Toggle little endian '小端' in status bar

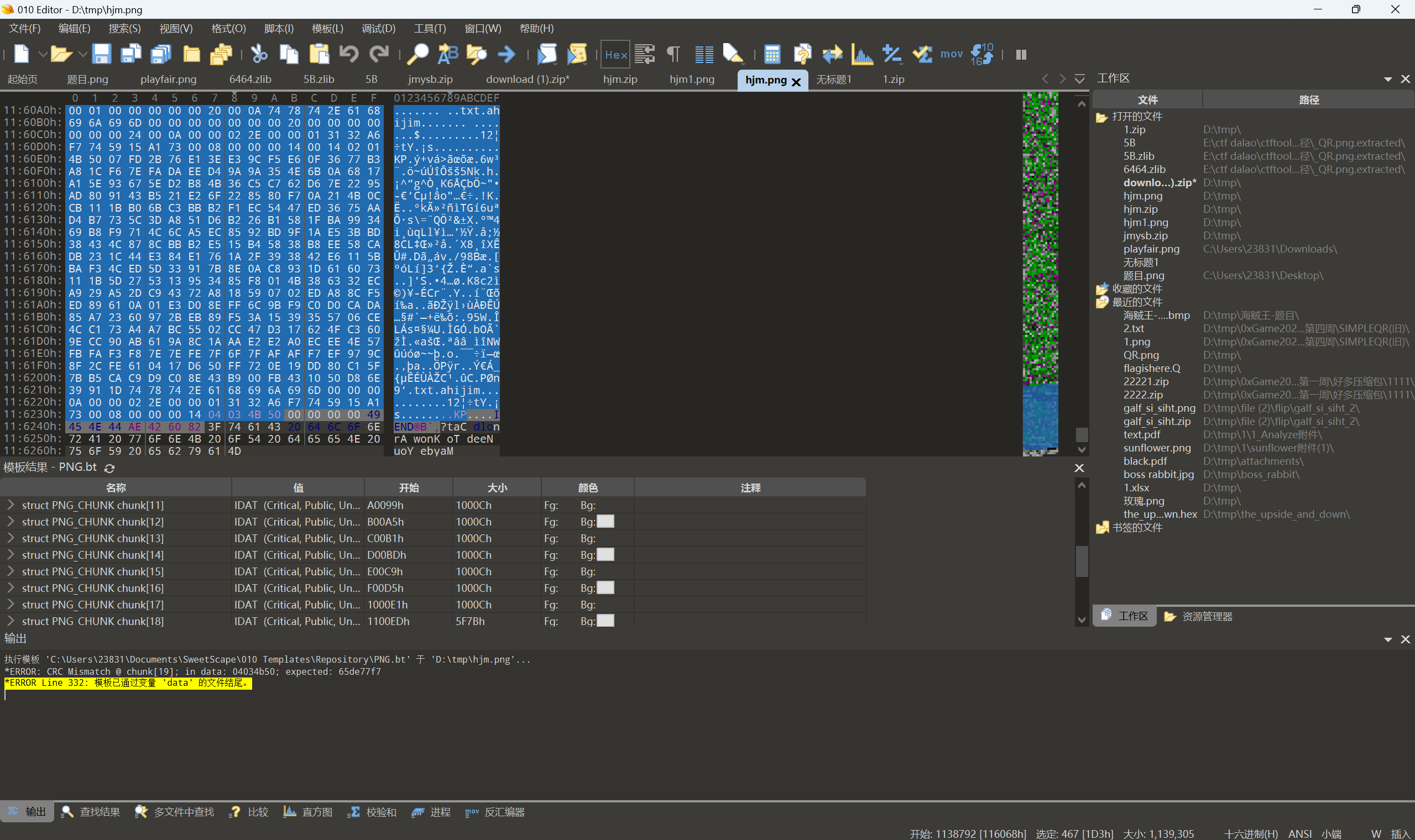pos(1332,833)
